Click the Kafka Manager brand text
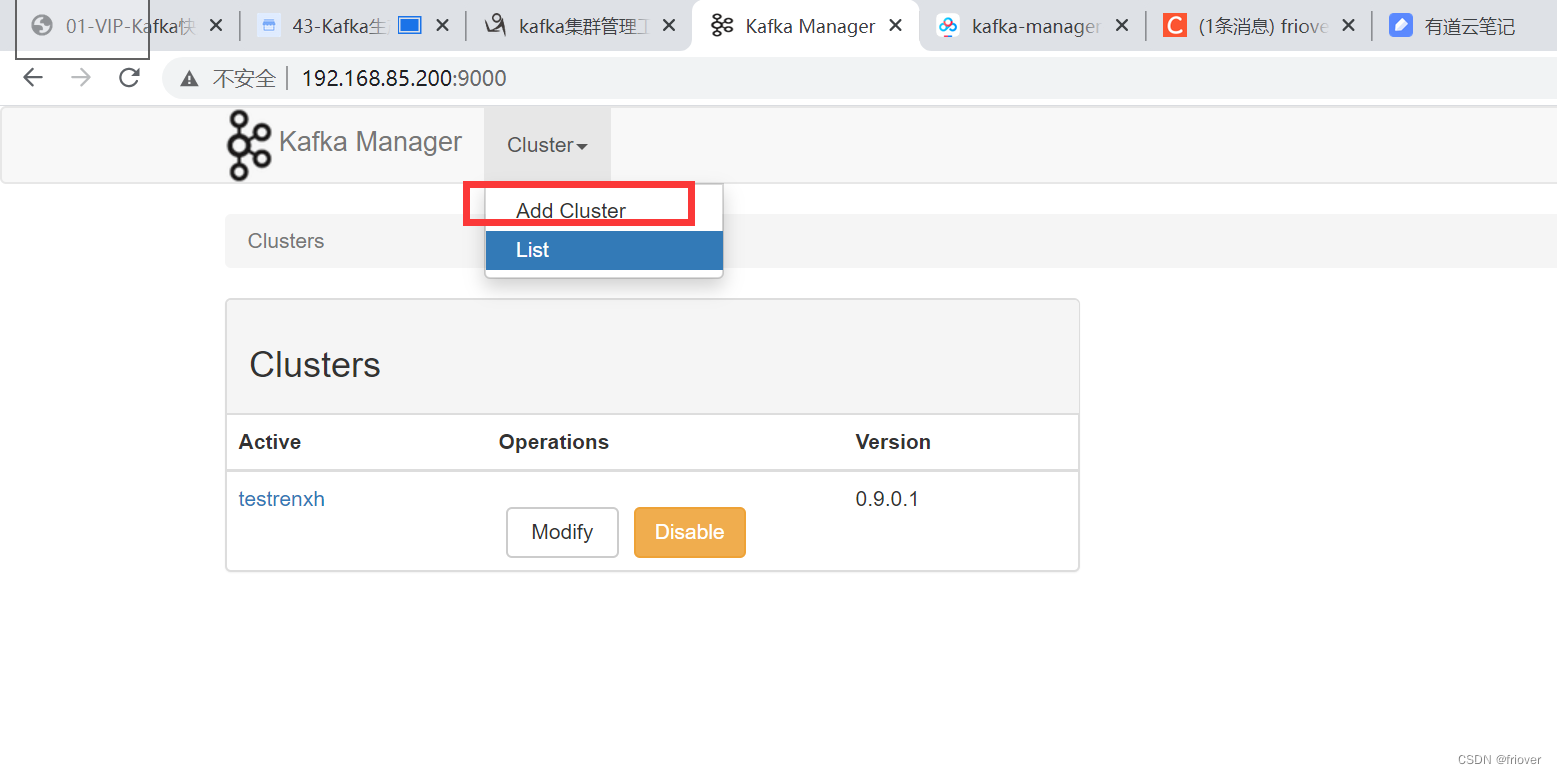Viewport: 1557px width, 774px height. click(370, 142)
